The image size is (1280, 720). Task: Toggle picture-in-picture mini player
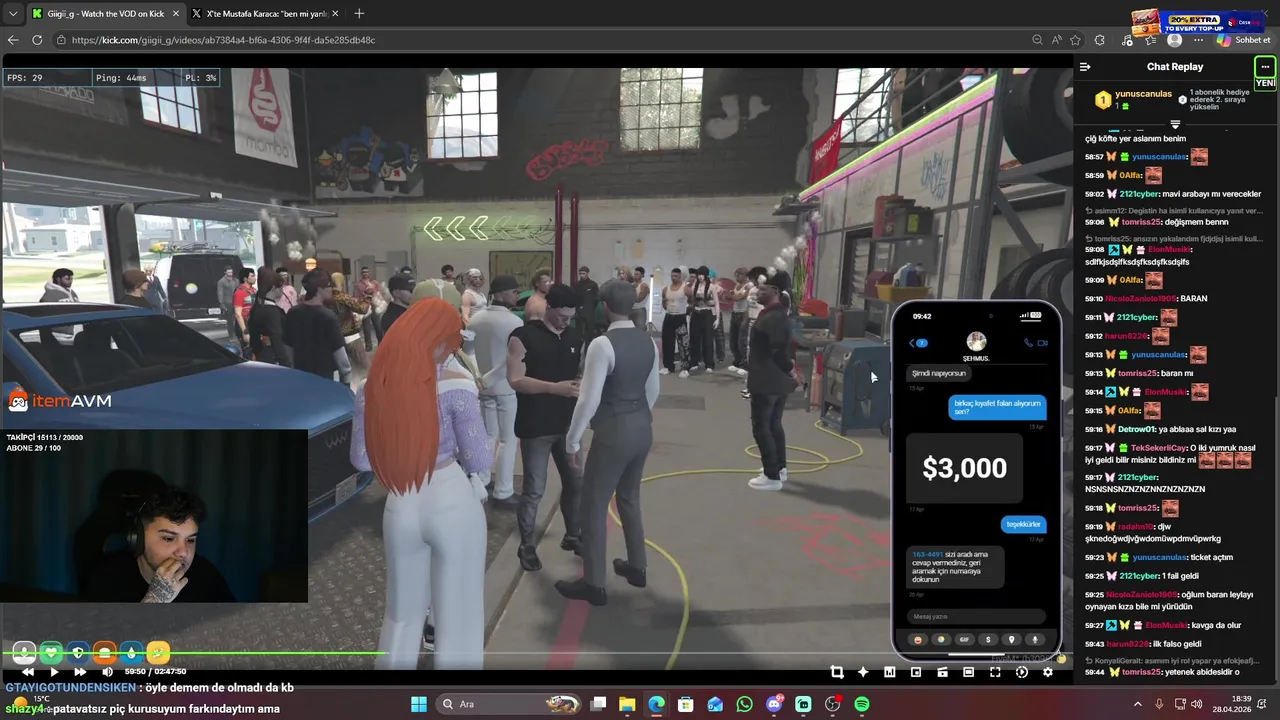[916, 672]
